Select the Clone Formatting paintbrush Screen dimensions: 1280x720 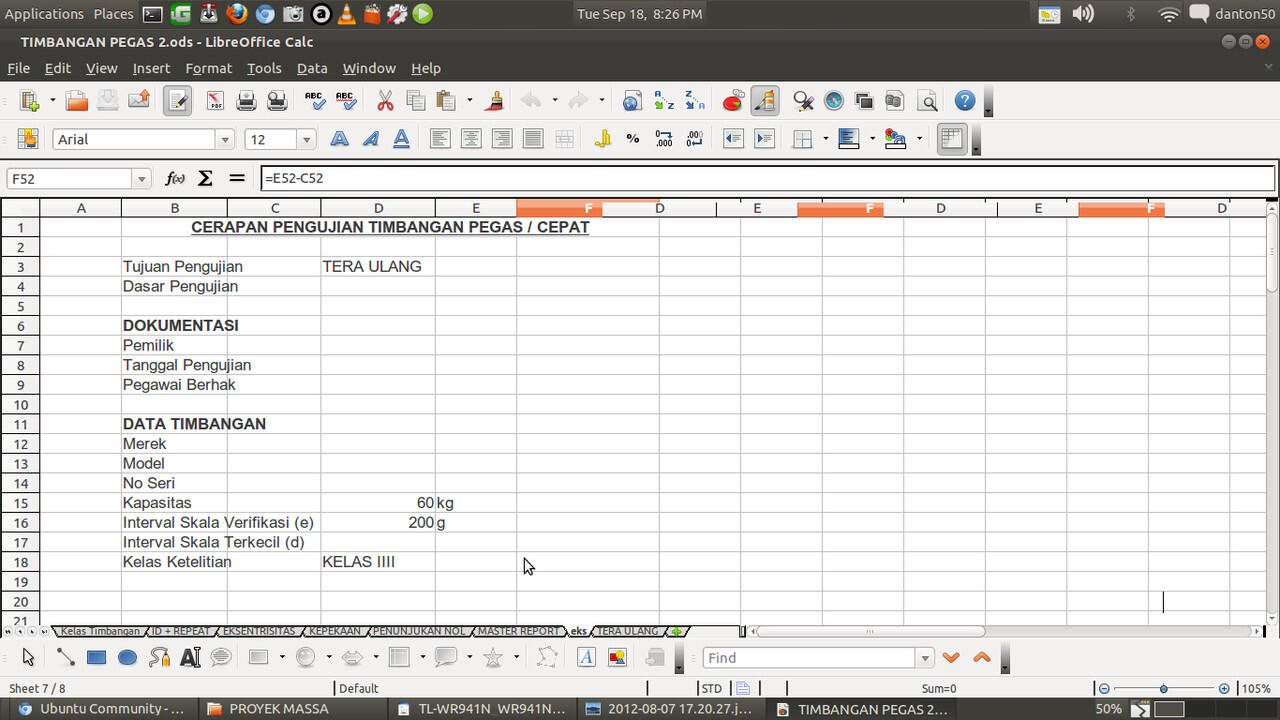tap(493, 101)
